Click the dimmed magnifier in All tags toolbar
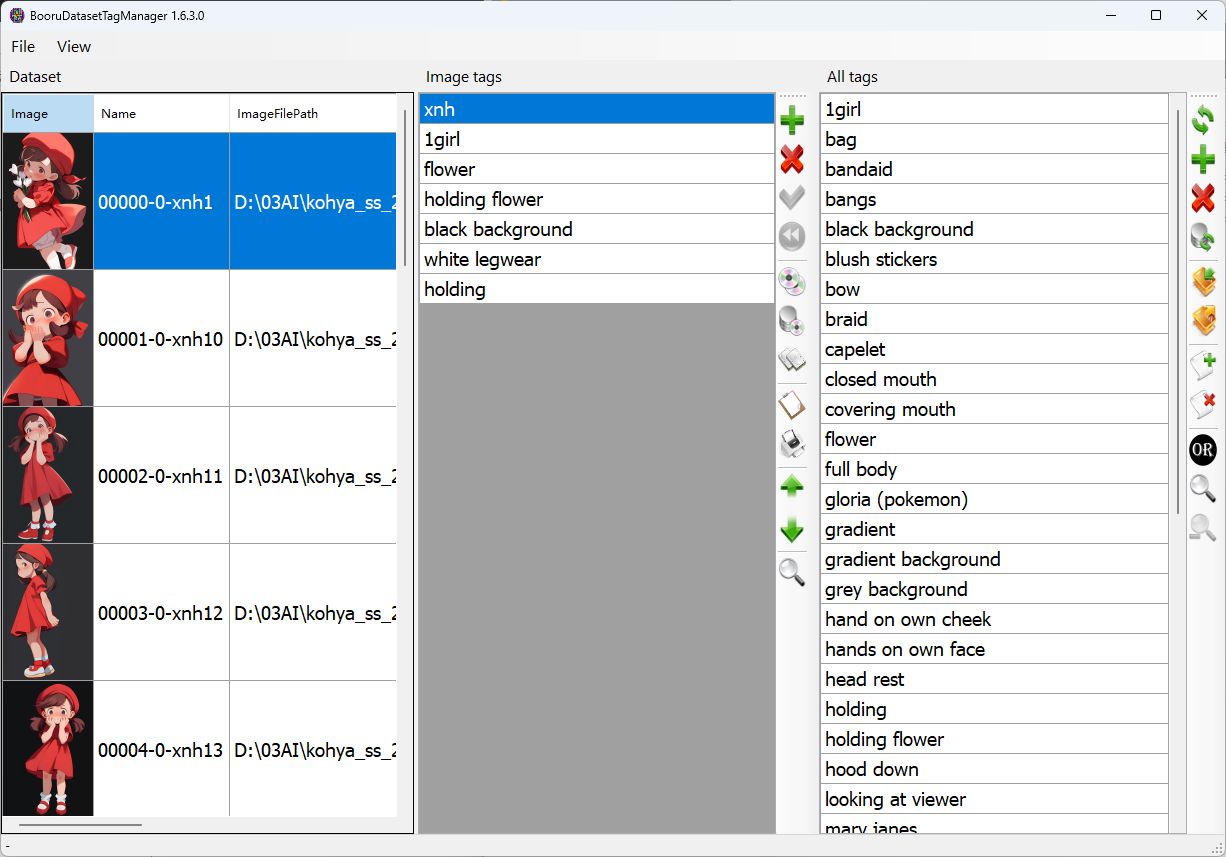This screenshot has height=857, width=1226. click(1203, 527)
